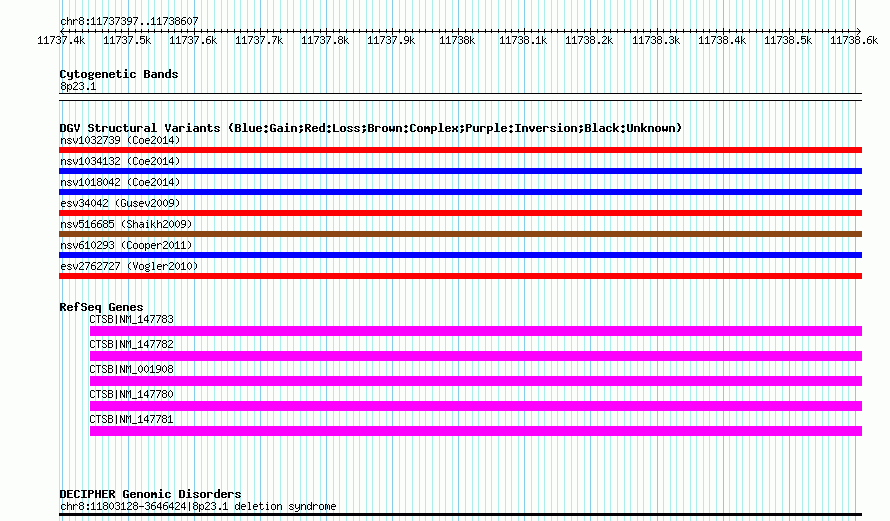This screenshot has width=890, height=521.
Task: Select the blue nsv1034132 gain bar
Action: click(x=460, y=171)
